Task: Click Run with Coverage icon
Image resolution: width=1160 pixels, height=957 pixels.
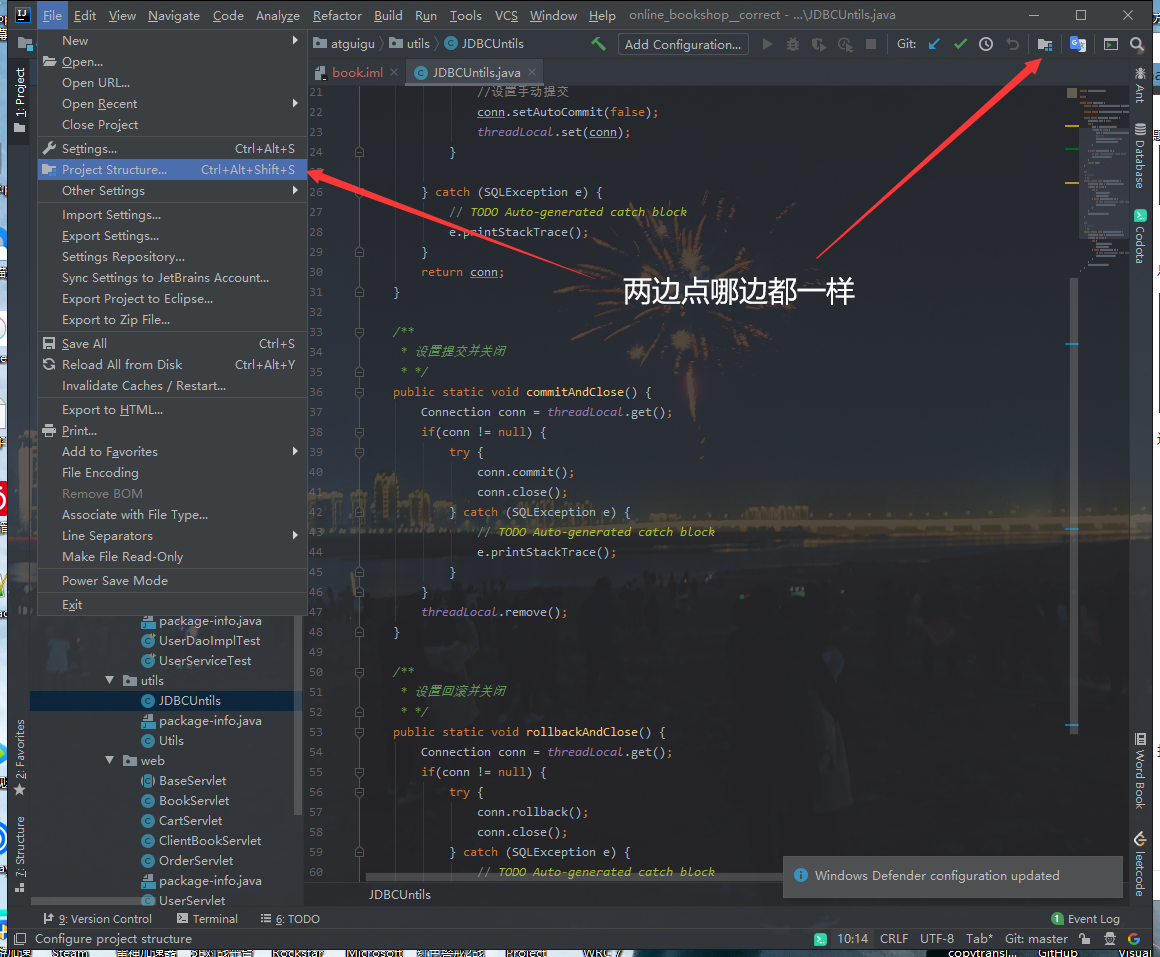Action: [819, 44]
